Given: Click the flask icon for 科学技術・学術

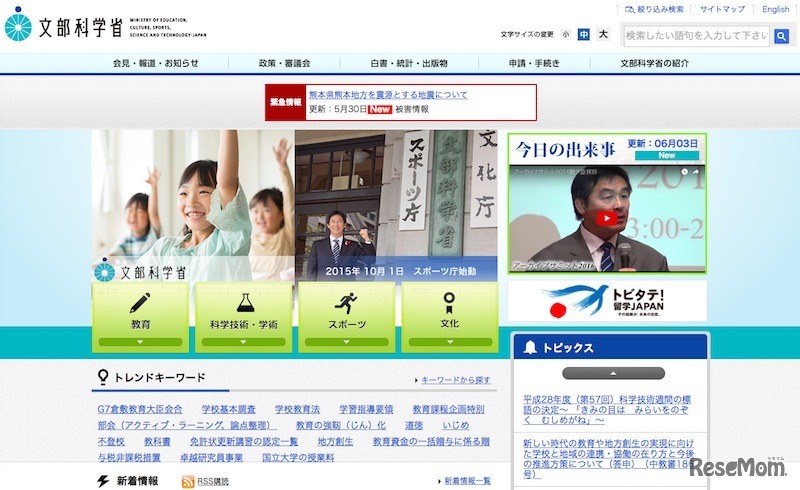Looking at the screenshot, I should coord(245,303).
